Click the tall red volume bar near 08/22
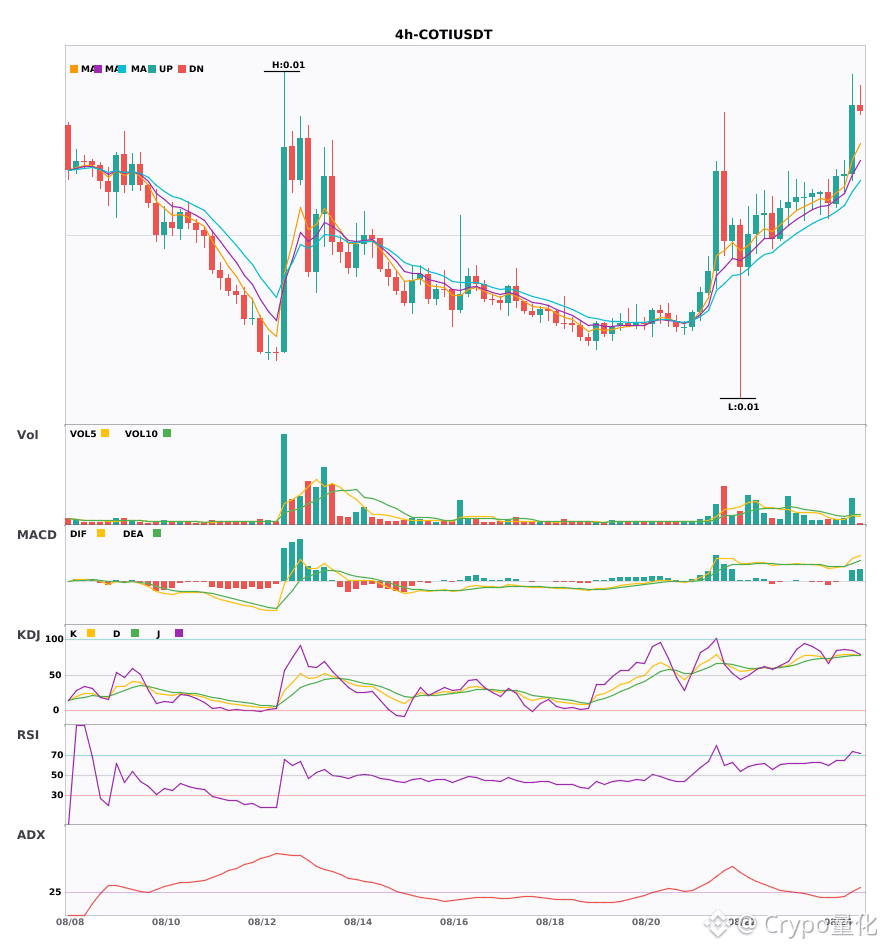Viewport: 885px width, 950px height. pos(724,505)
